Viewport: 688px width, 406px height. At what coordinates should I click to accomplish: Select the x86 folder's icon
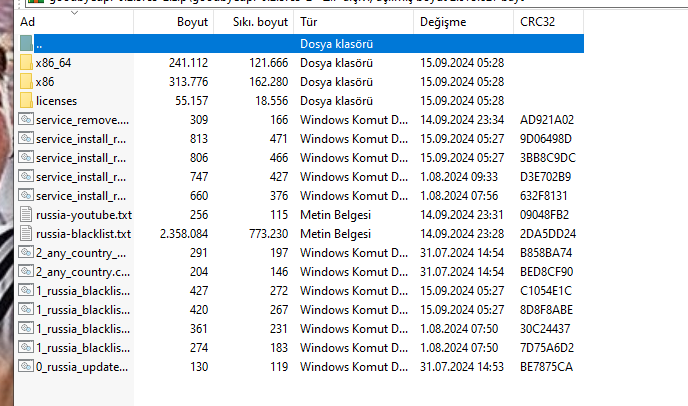26,82
